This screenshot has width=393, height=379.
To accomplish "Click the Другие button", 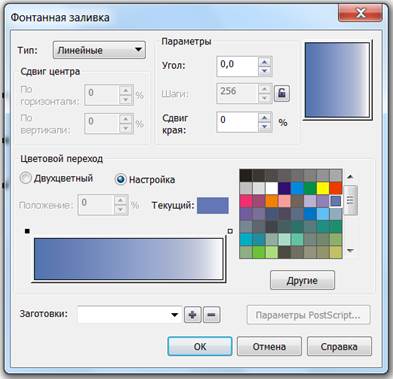I will click(302, 280).
